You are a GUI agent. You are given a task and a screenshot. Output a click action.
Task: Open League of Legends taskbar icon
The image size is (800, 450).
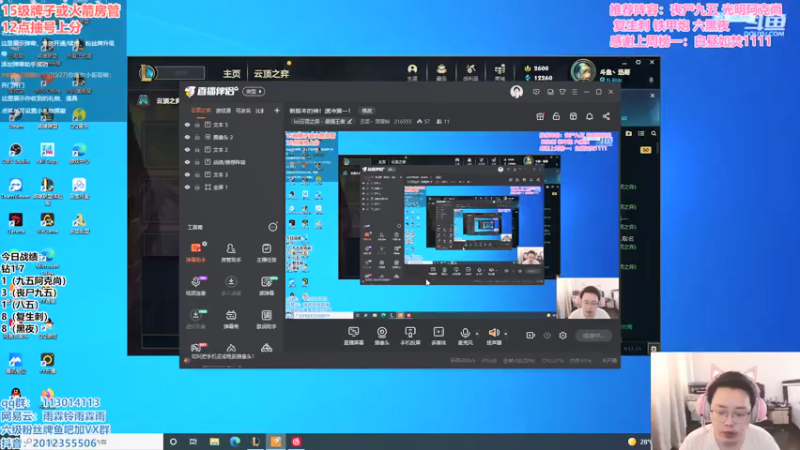tap(255, 441)
